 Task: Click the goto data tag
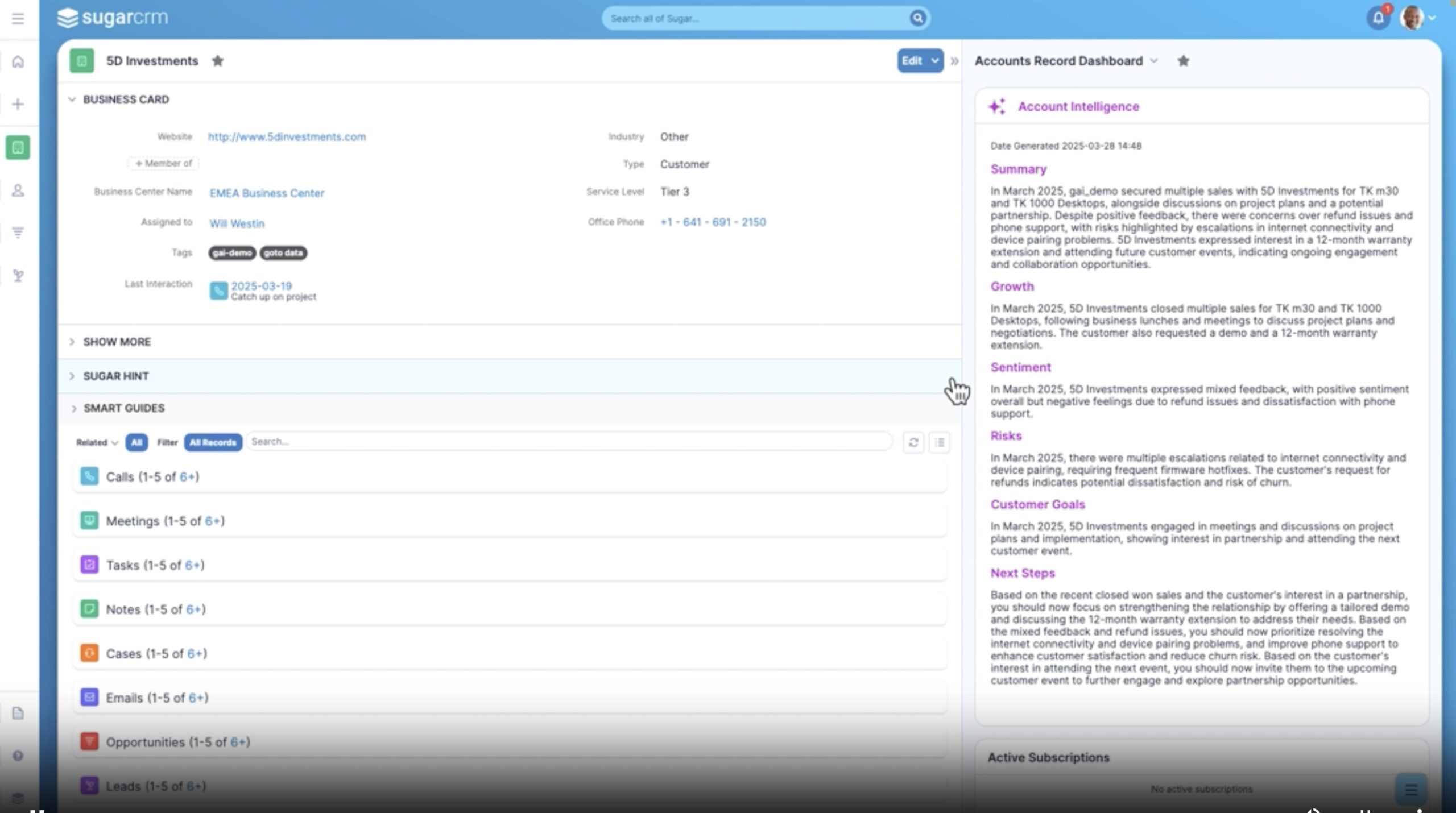pyautogui.click(x=283, y=253)
